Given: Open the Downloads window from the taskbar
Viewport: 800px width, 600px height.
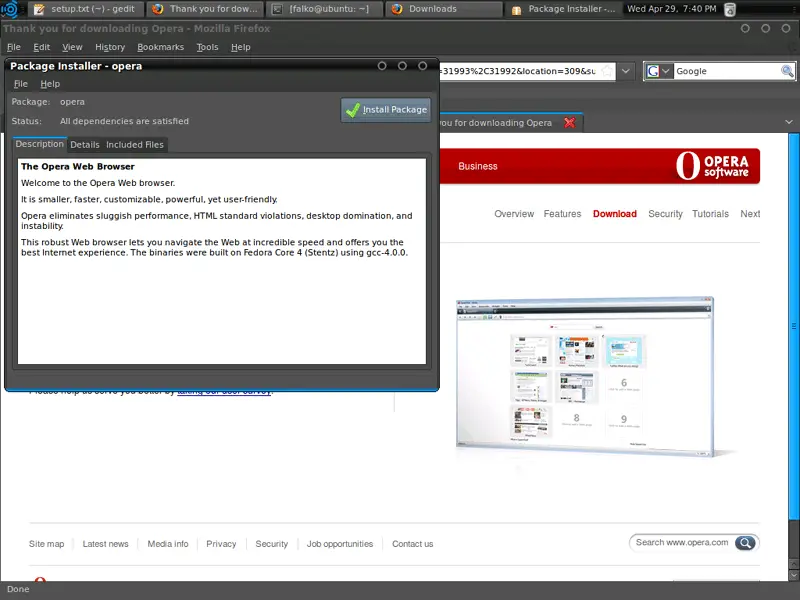Looking at the screenshot, I should coord(443,9).
